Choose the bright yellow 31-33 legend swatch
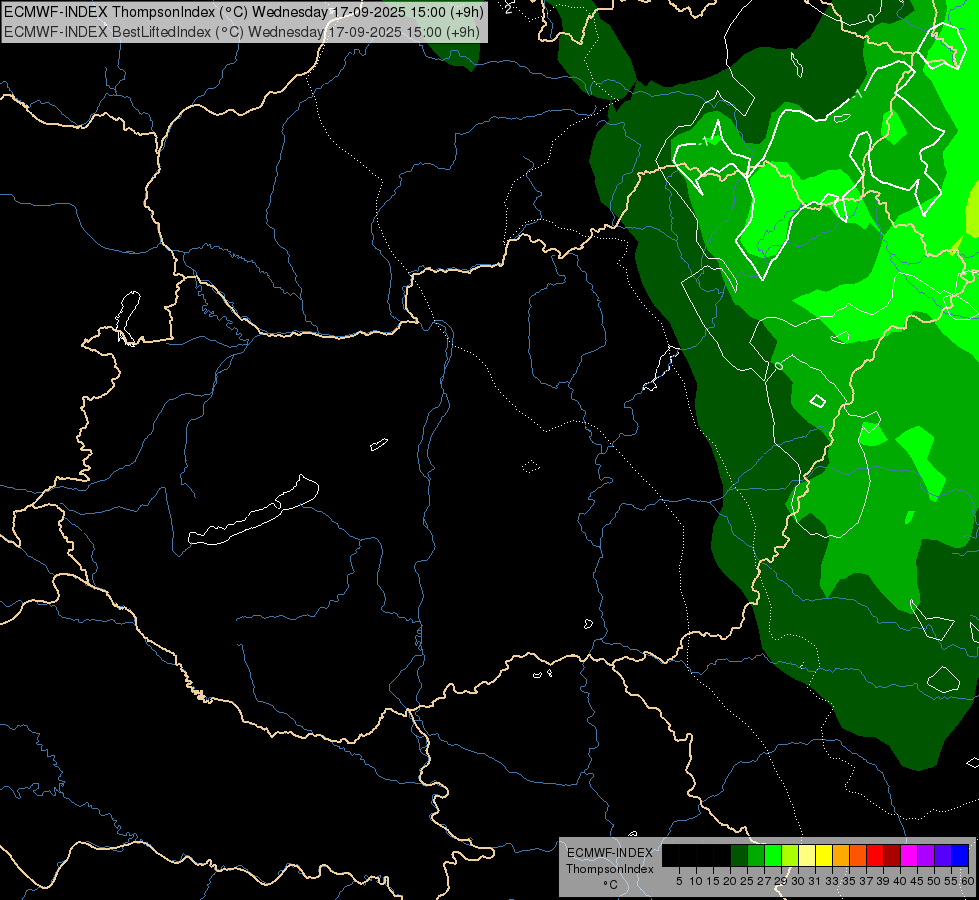This screenshot has height=900, width=979. tap(824, 855)
